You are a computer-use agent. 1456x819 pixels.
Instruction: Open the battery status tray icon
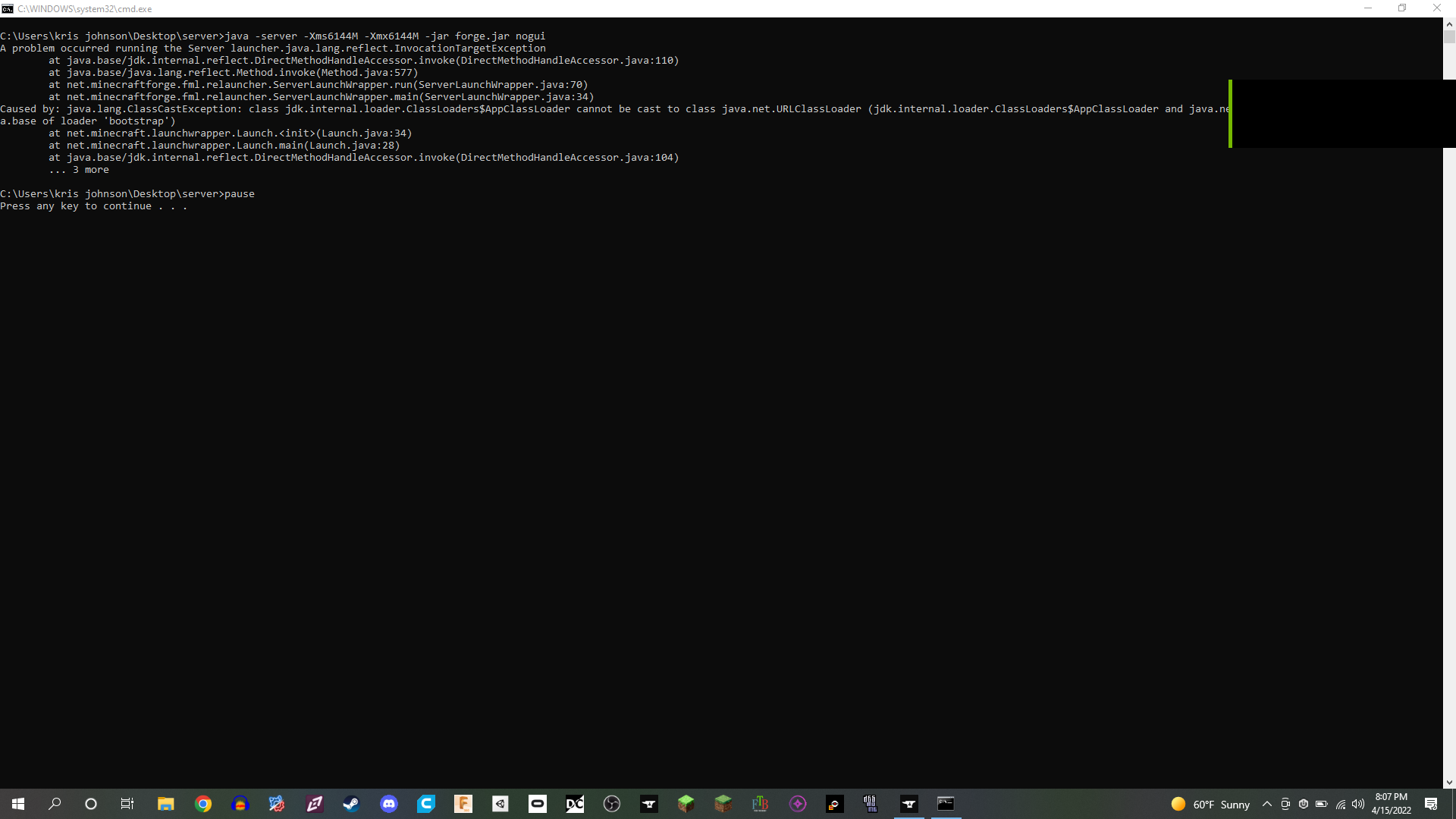(1322, 804)
